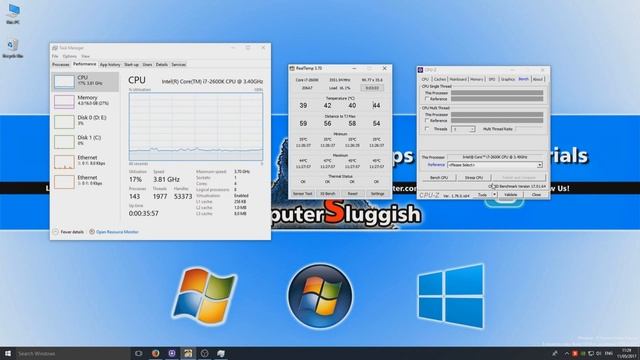Viewport: 640px width, 360px height.
Task: Switch to the Users tab
Action: coord(147,64)
